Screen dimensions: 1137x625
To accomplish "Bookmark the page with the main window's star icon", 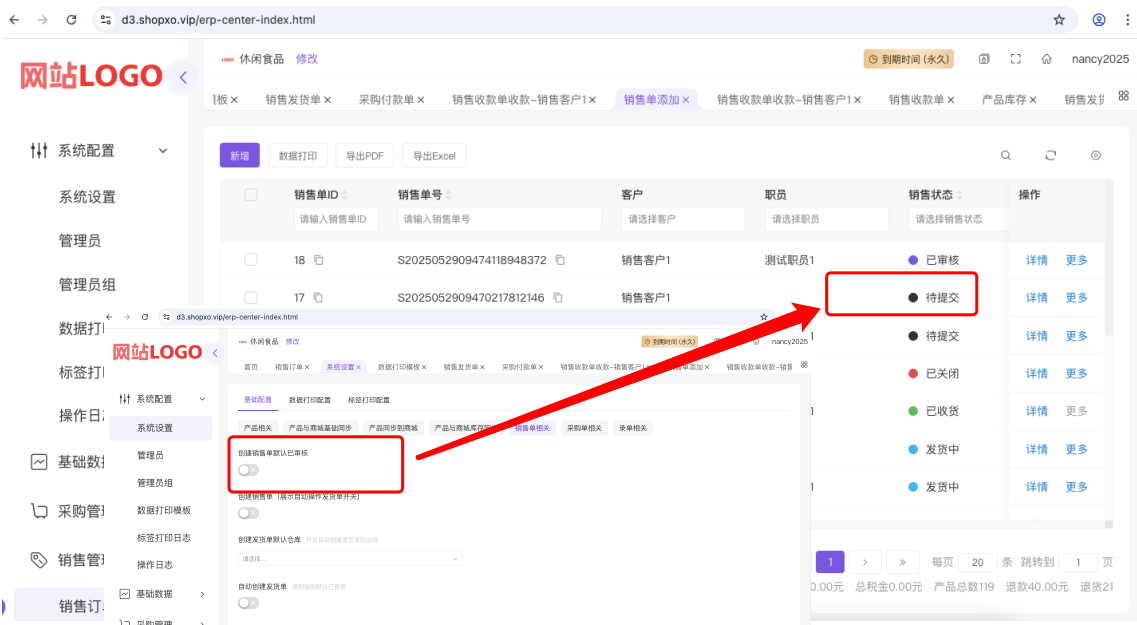I will pos(1059,20).
